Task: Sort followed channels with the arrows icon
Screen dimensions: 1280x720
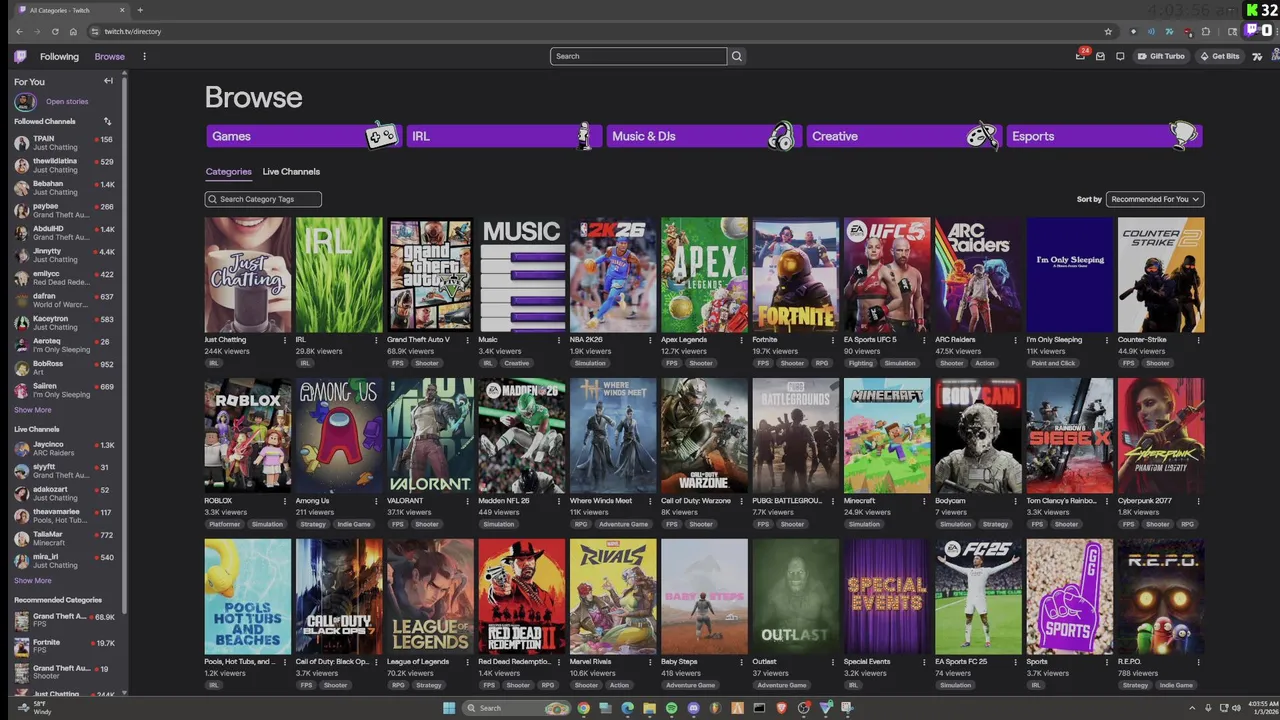Action: tap(107, 122)
